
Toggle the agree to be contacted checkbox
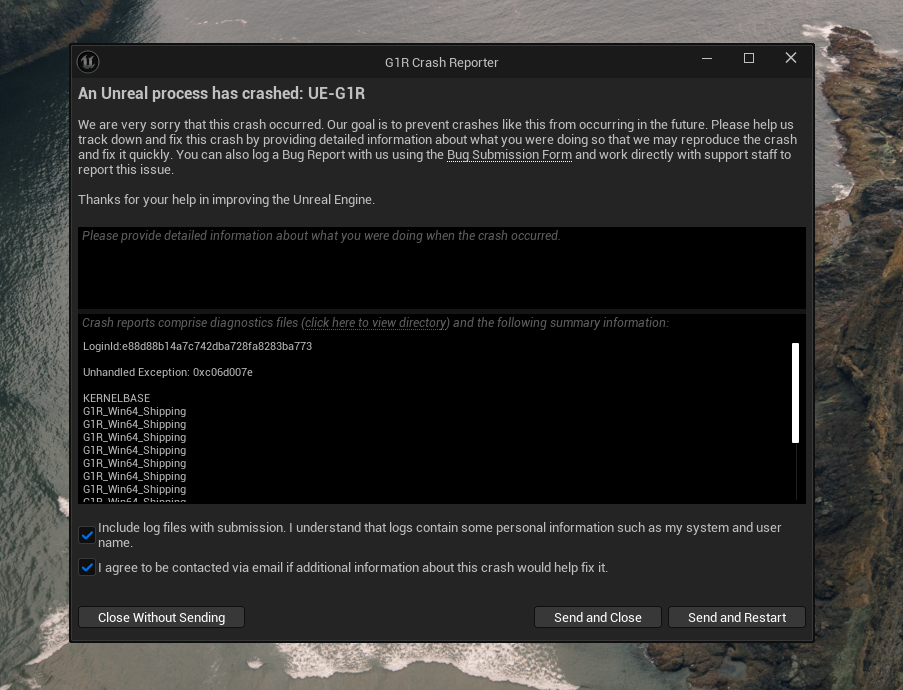click(x=87, y=567)
